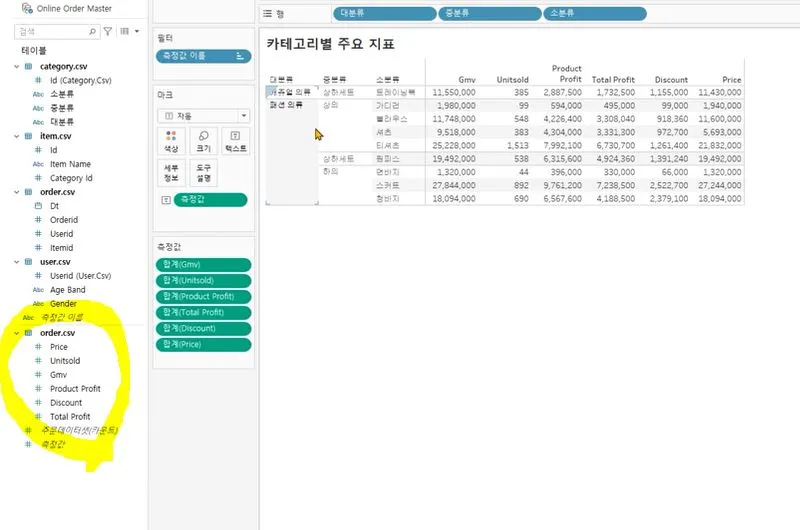Viewport: 800px width, 530px height.
Task: Click the 소분류 pill on rows shelf
Action: pos(595,14)
